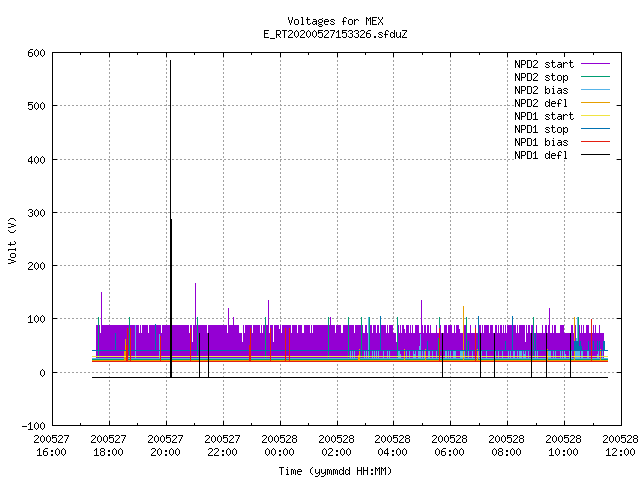
Task: Click the 200 y-axis tick label
Action: (36, 267)
